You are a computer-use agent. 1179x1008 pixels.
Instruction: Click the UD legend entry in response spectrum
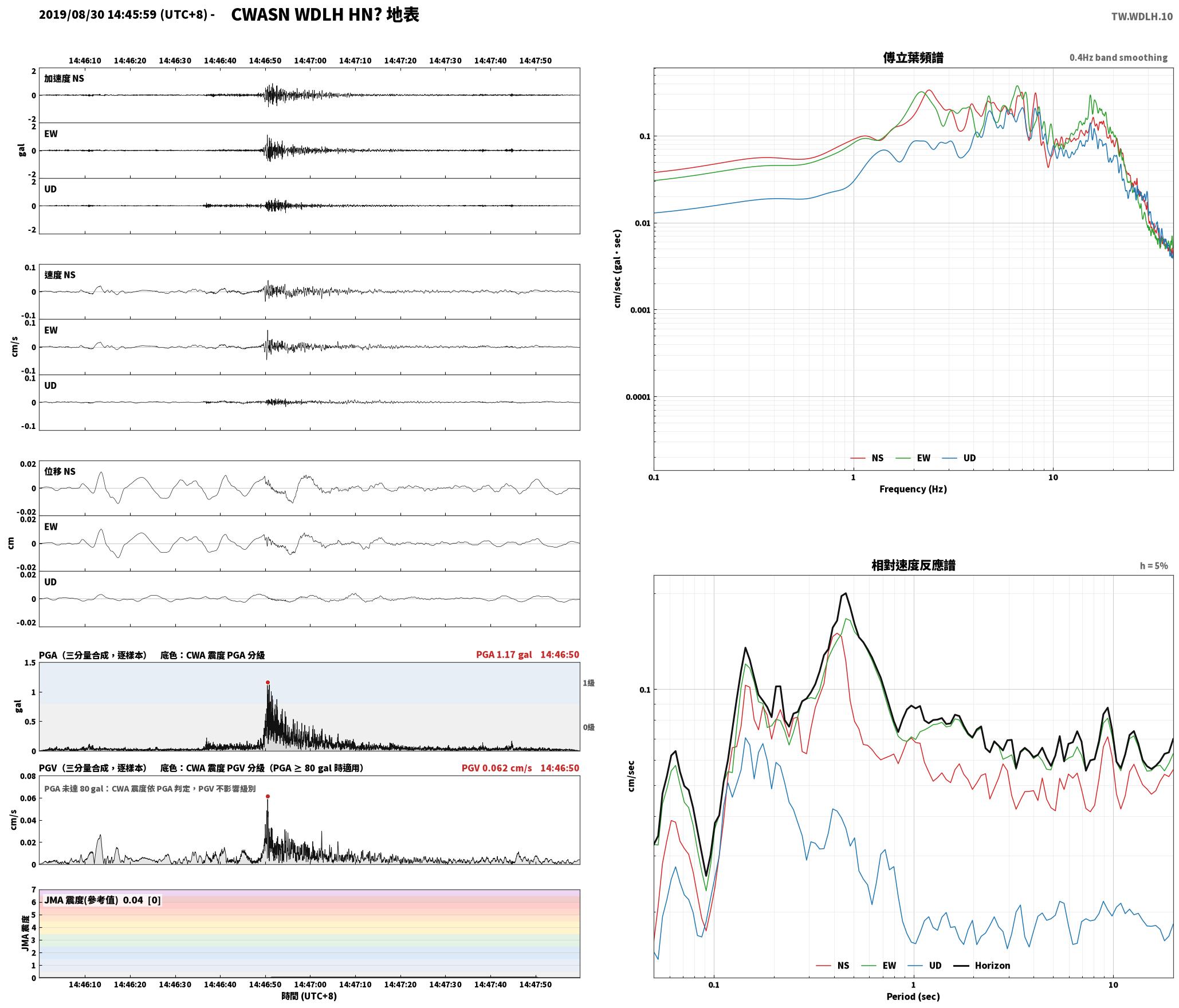[x=925, y=965]
